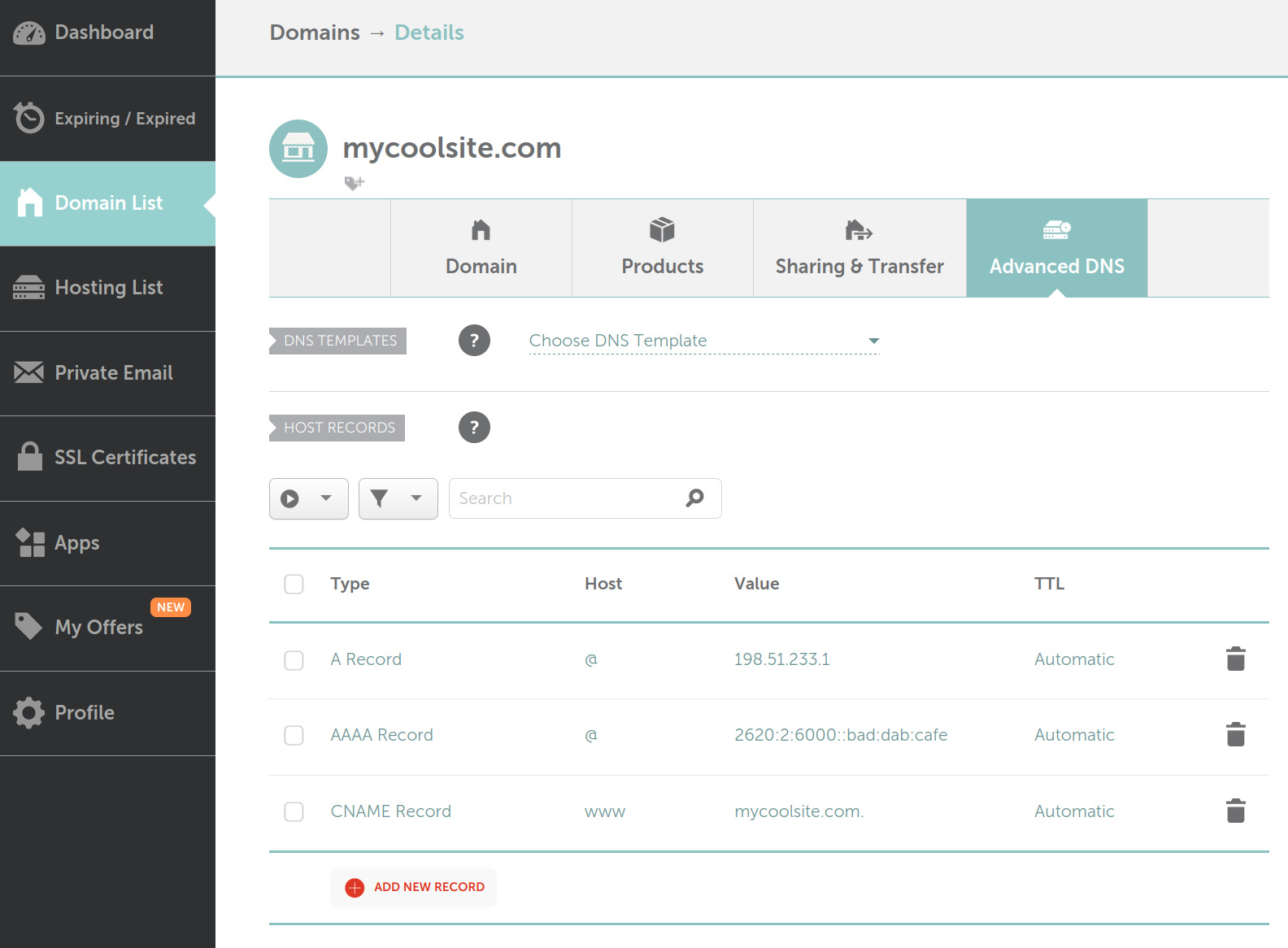Click the Hosting List server icon

[x=29, y=288]
